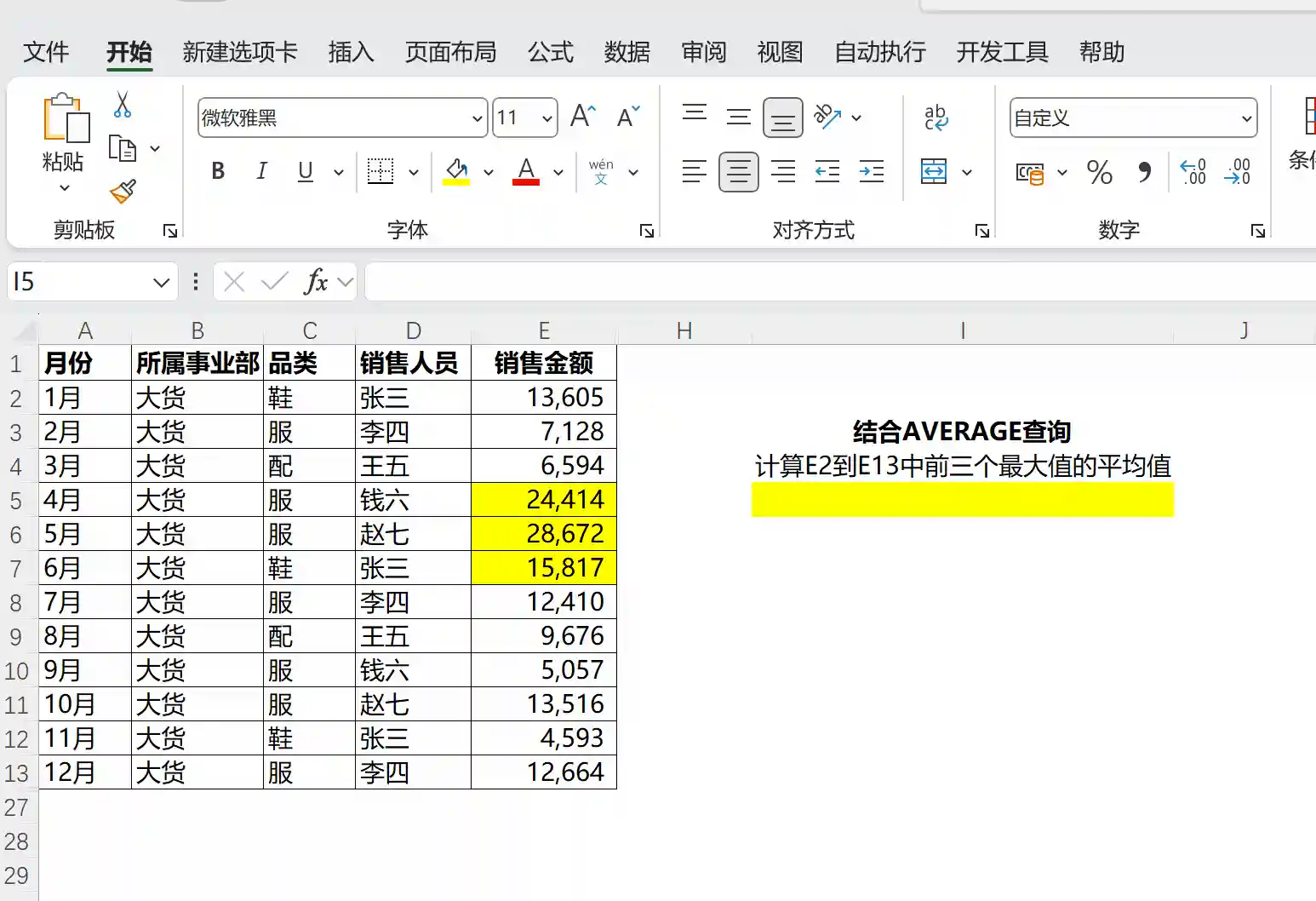This screenshot has height=901, width=1316.
Task: Apply the yellow fill color swatch
Action: pyautogui.click(x=456, y=172)
